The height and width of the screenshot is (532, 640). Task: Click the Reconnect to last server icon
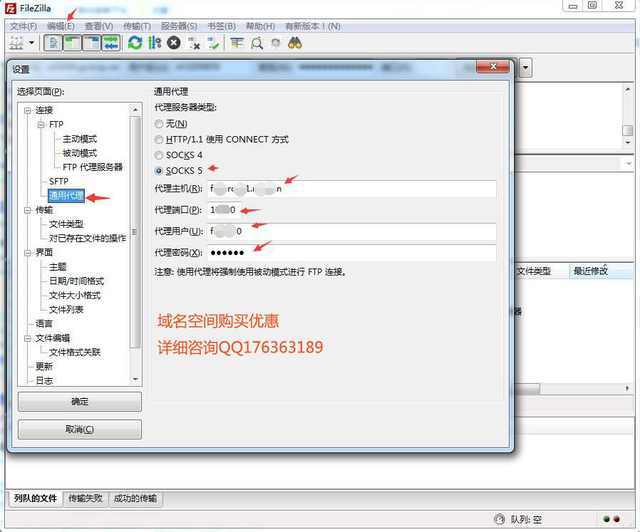pos(213,43)
